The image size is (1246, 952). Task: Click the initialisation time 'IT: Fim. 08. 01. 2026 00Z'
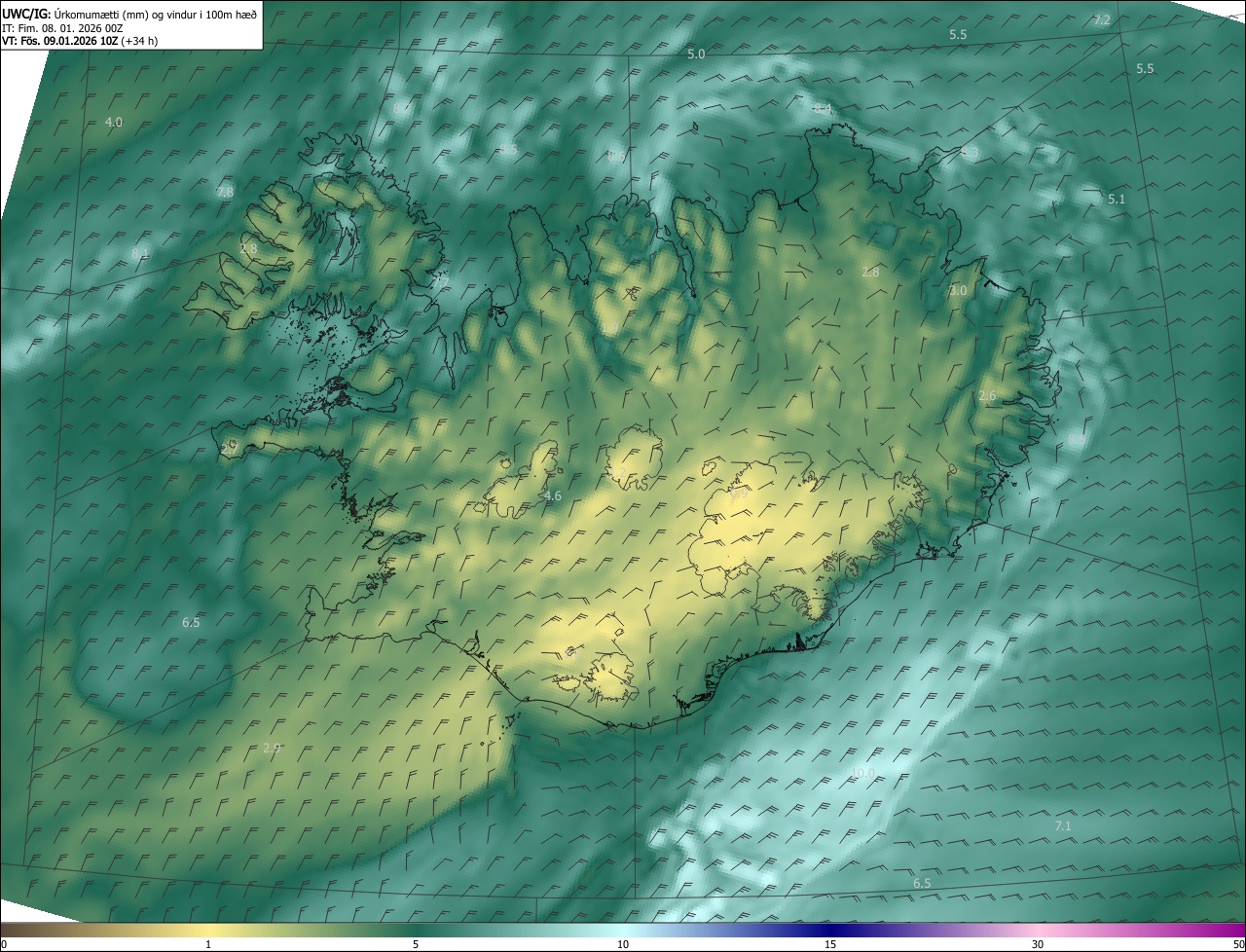pos(62,28)
